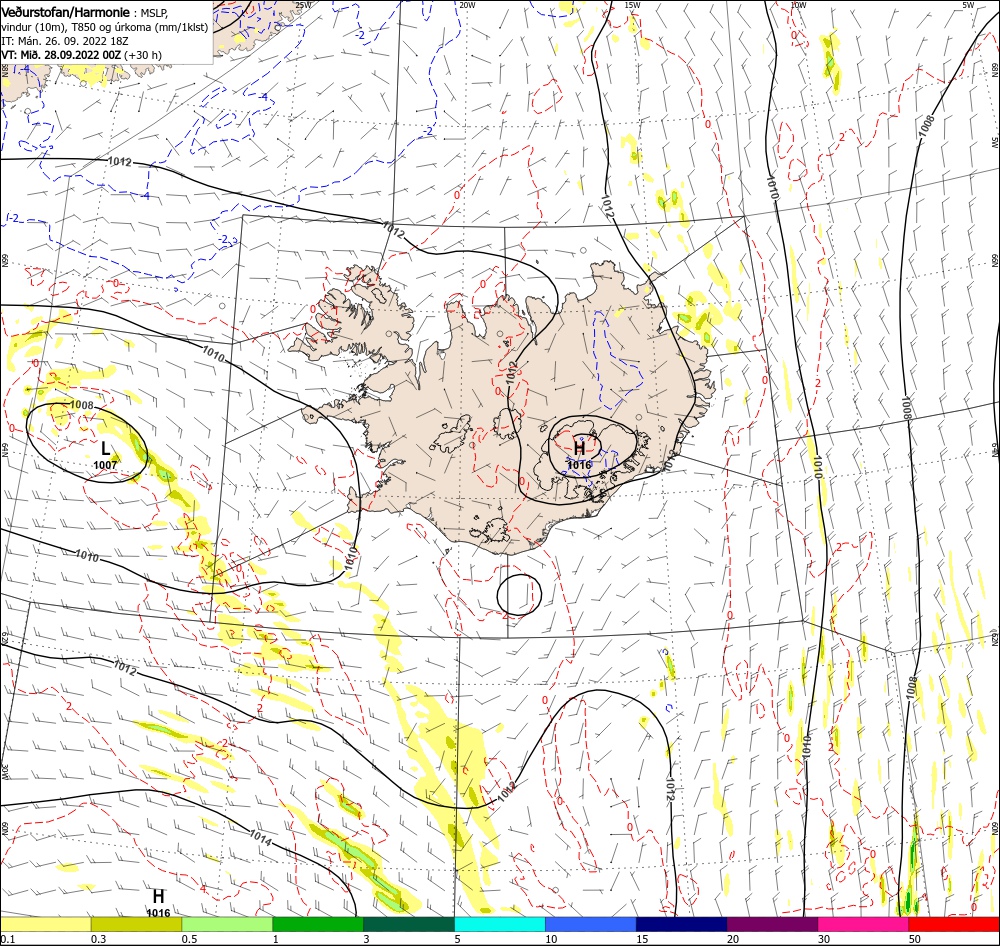This screenshot has height=946, width=1000.
Task: Click the legend value 15
Action: click(x=642, y=939)
